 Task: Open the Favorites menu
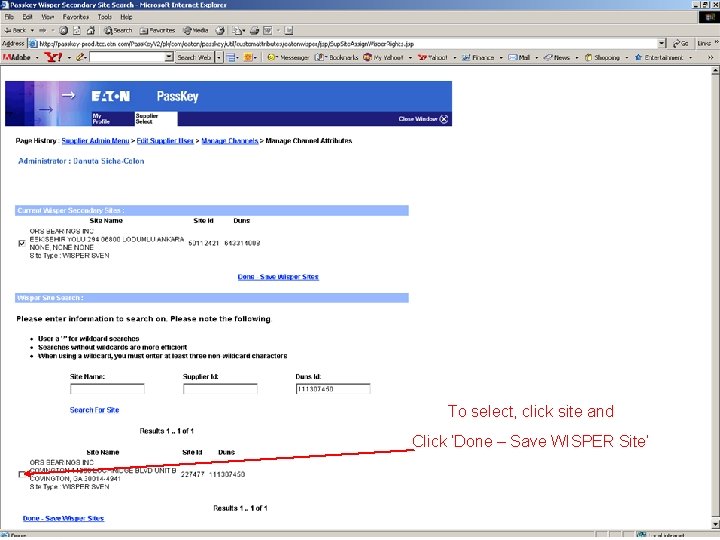pos(76,17)
